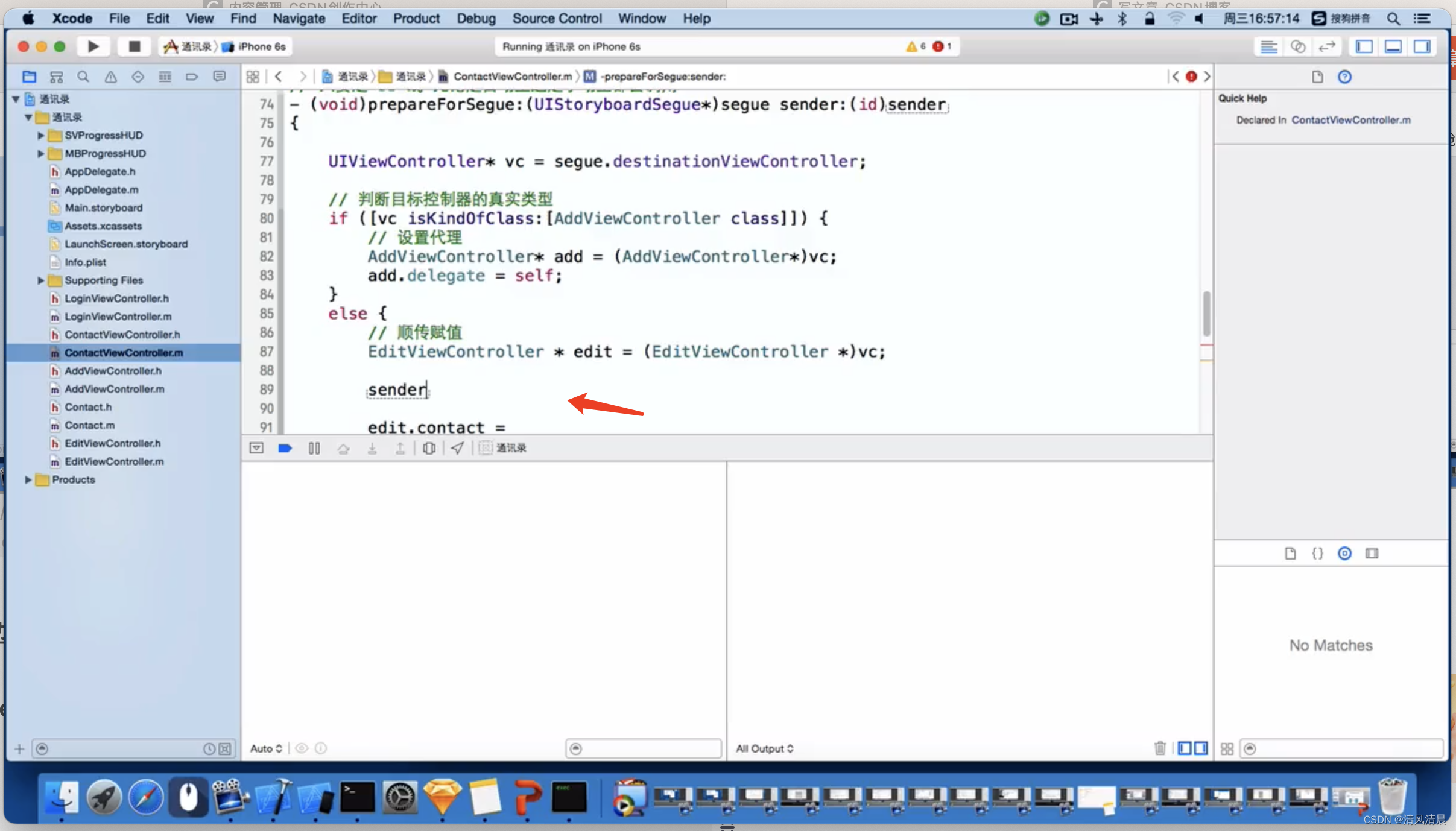Toggle breakpoints activation
The image size is (1456, 831).
(x=285, y=448)
